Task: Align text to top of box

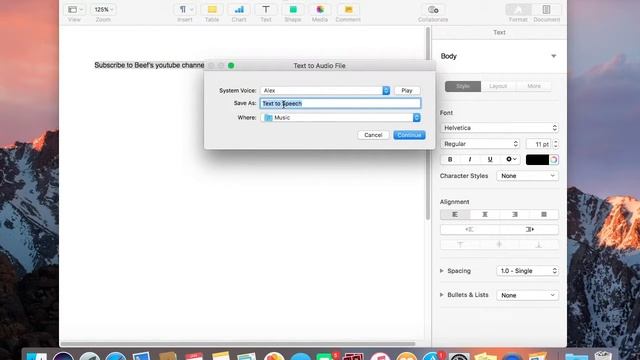Action: (x=460, y=244)
